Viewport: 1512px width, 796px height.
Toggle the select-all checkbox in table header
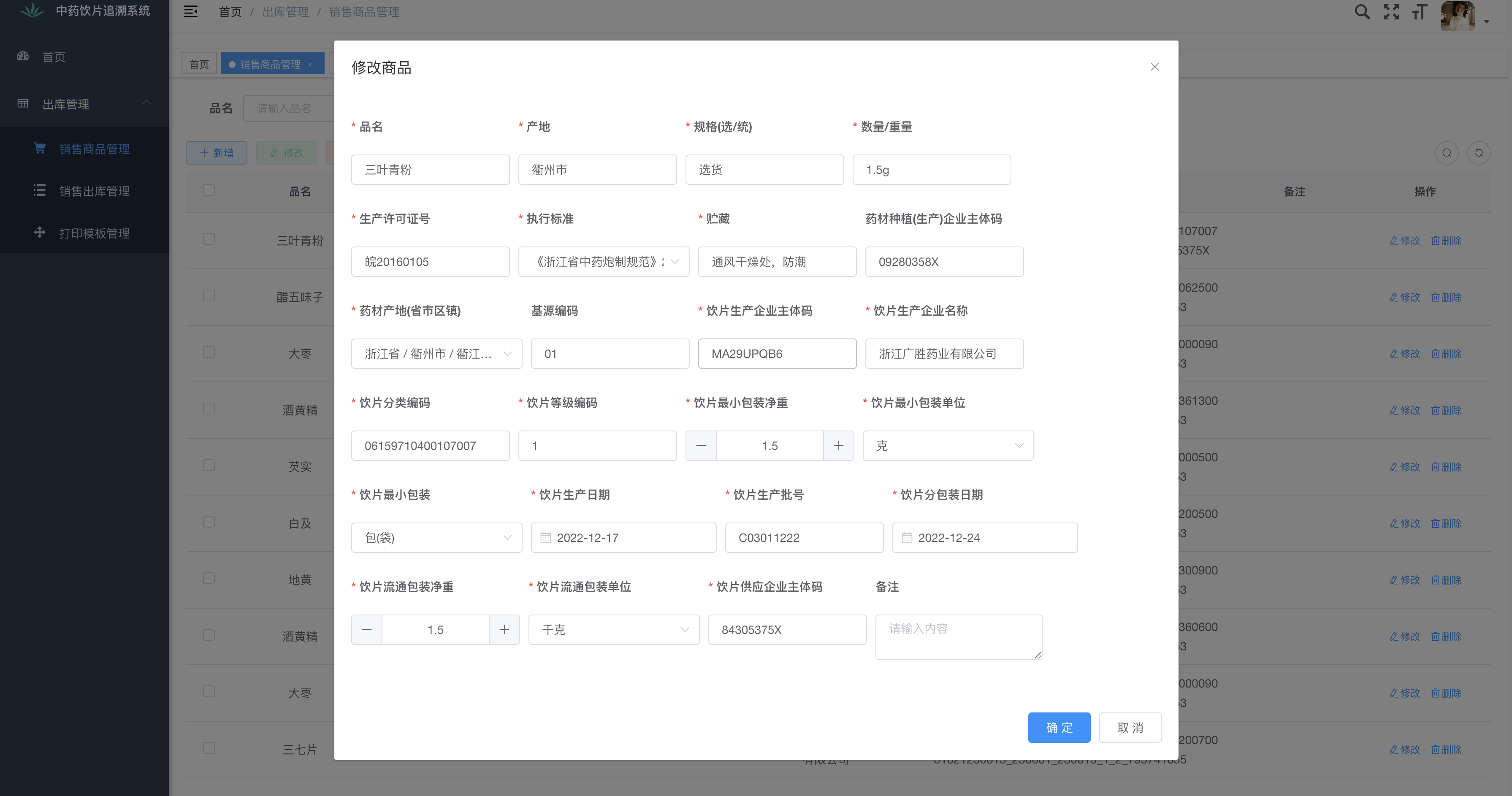pyautogui.click(x=209, y=190)
